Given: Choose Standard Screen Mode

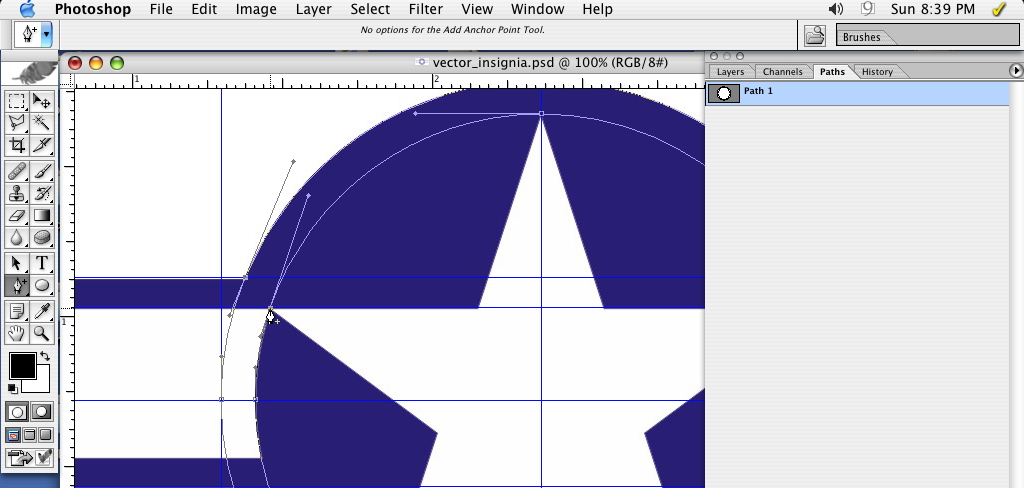Looking at the screenshot, I should click(13, 435).
